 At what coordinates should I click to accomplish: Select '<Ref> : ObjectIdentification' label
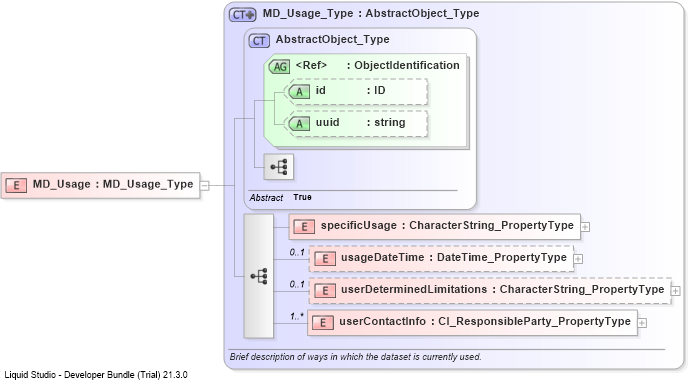point(377,65)
